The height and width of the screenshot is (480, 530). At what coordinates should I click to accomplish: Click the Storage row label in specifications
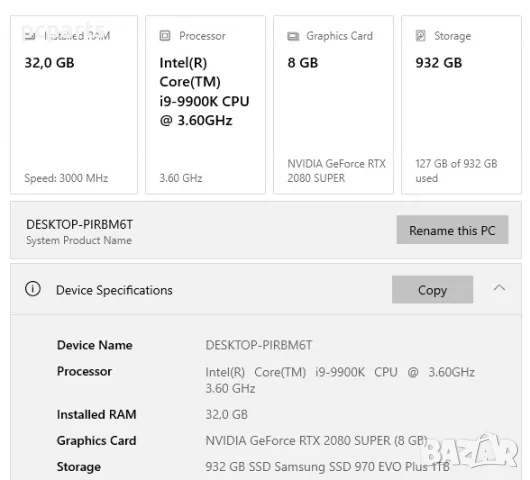coord(78,467)
